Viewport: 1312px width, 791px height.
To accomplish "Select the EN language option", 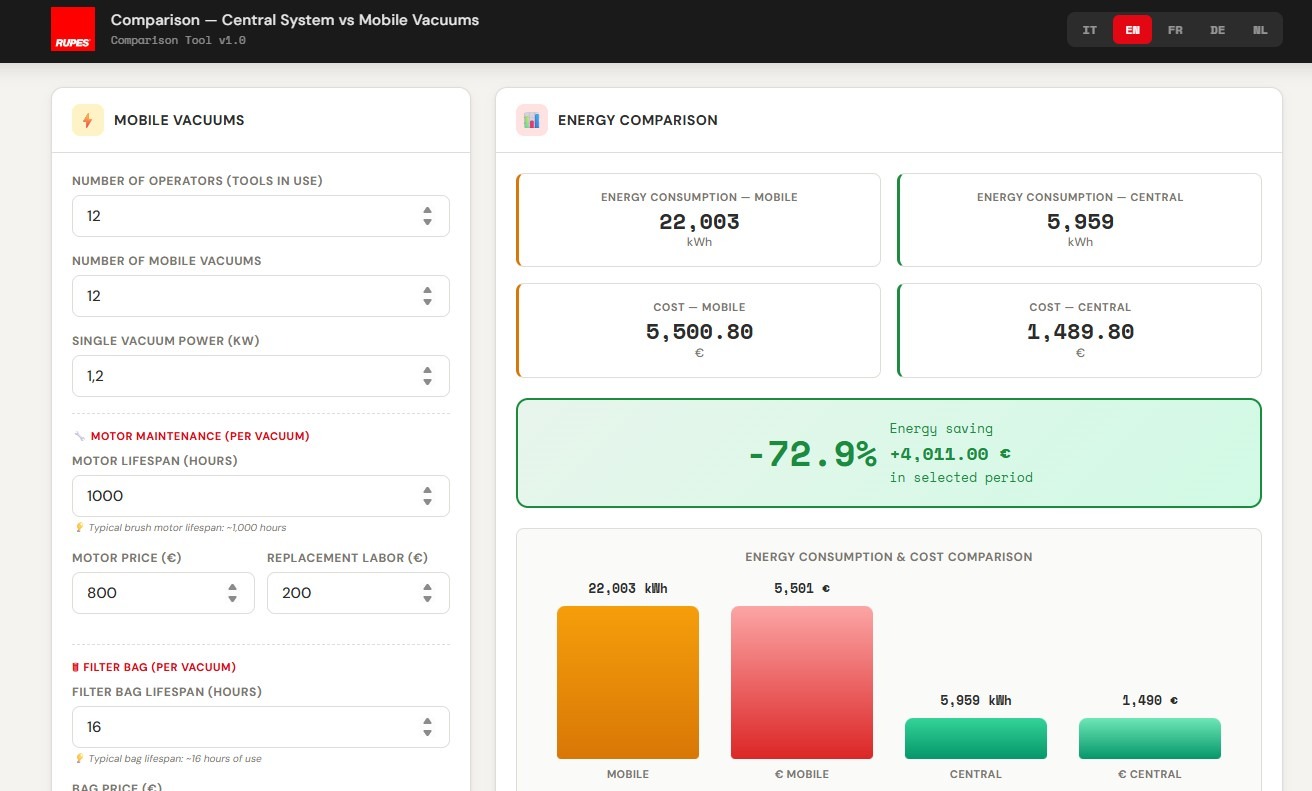I will pyautogui.click(x=1132, y=30).
